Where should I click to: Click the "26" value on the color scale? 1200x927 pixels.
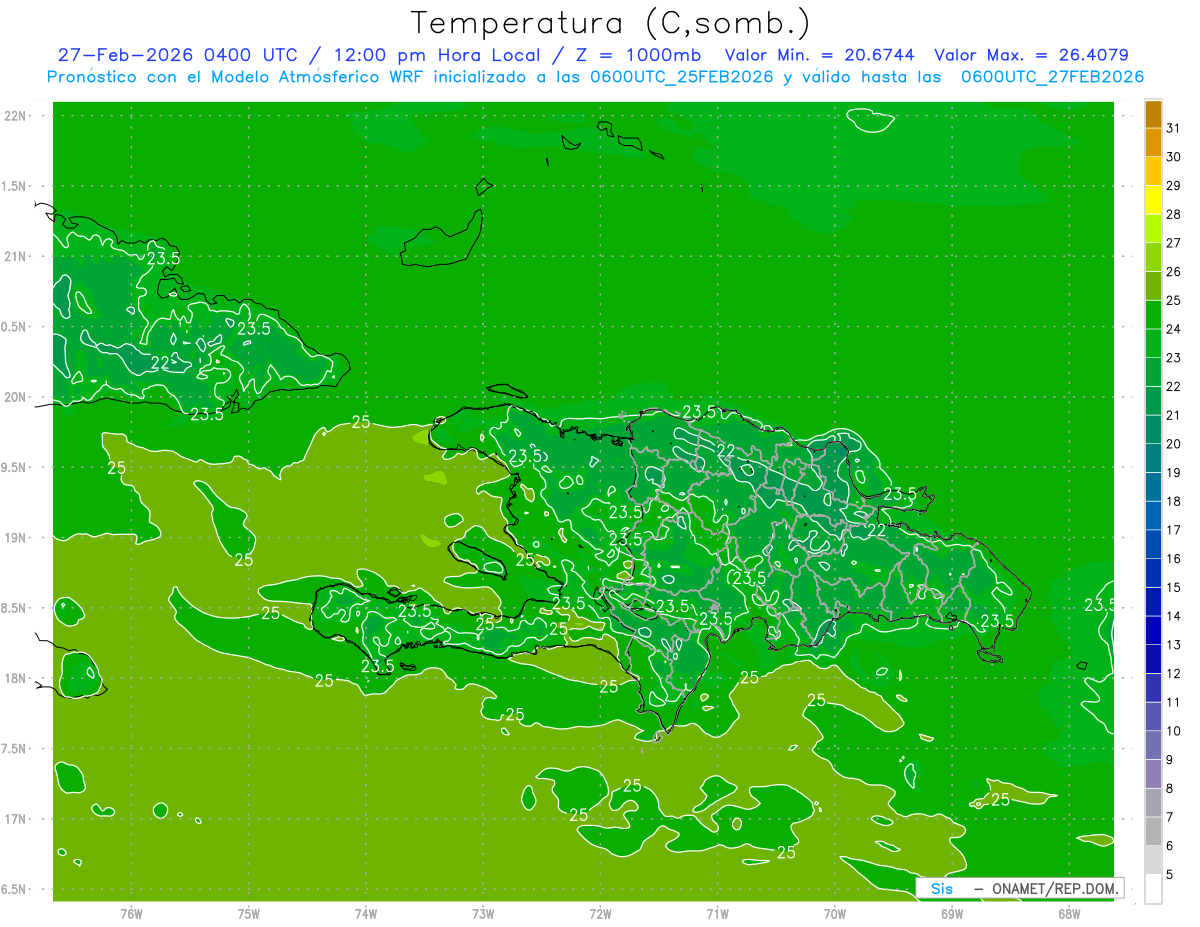click(1174, 271)
